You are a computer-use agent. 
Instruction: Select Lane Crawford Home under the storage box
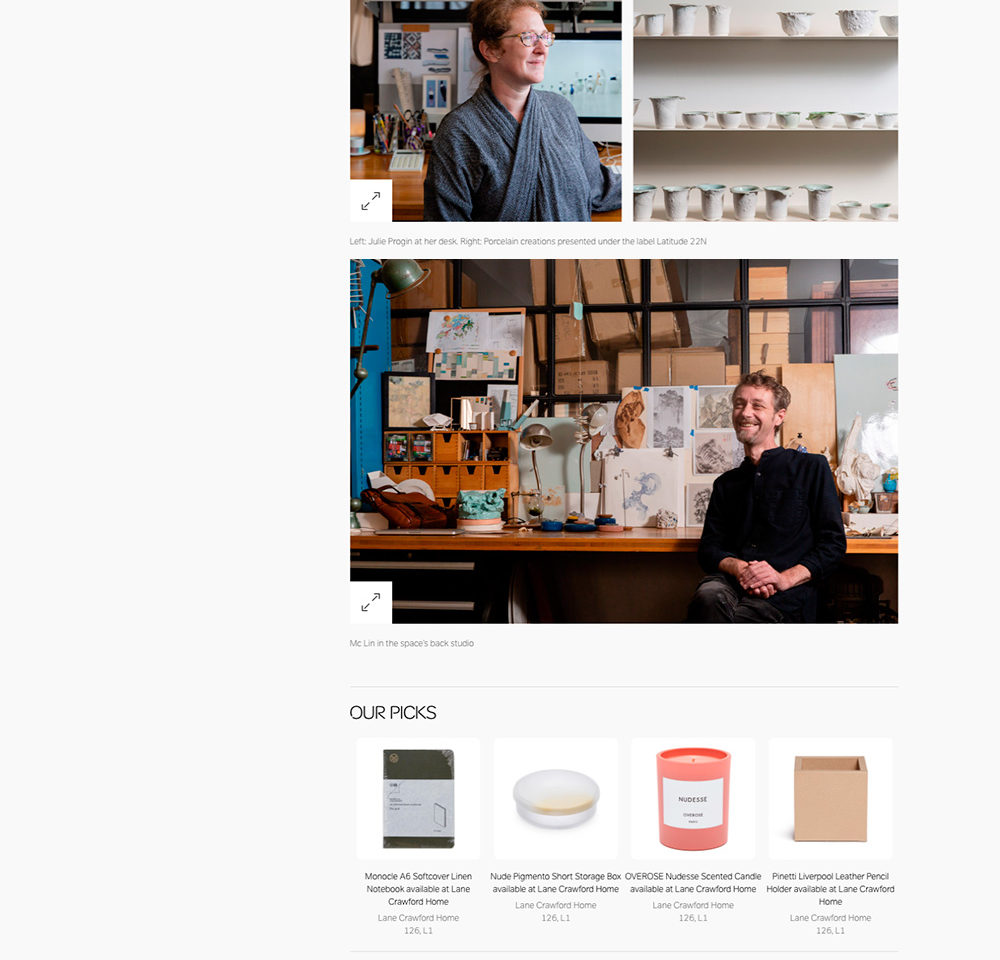point(555,905)
